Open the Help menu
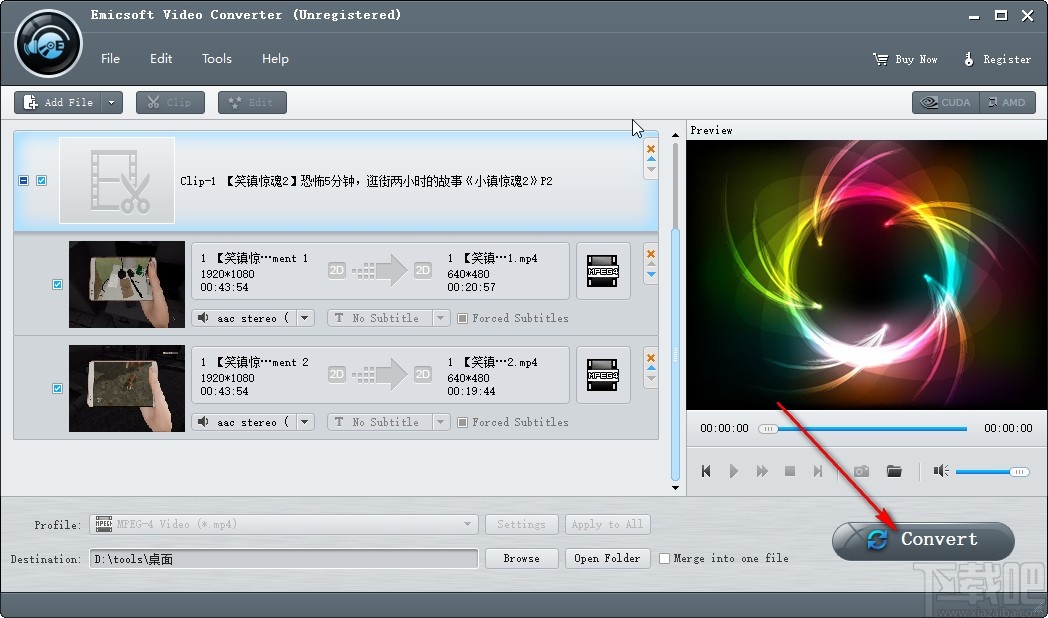Screen dimensions: 1048x618 point(275,59)
